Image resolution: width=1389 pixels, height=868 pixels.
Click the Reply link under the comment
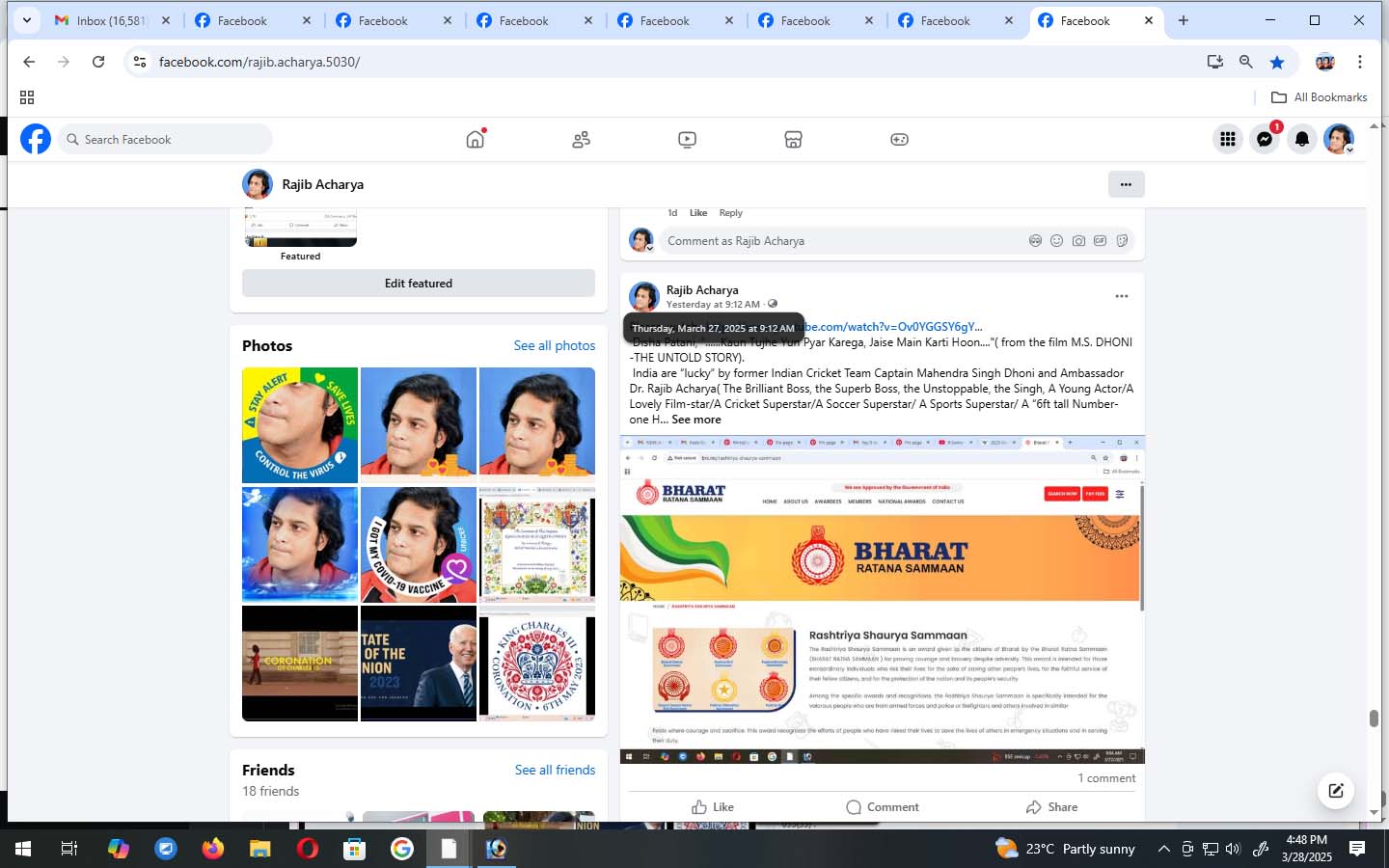click(x=730, y=213)
